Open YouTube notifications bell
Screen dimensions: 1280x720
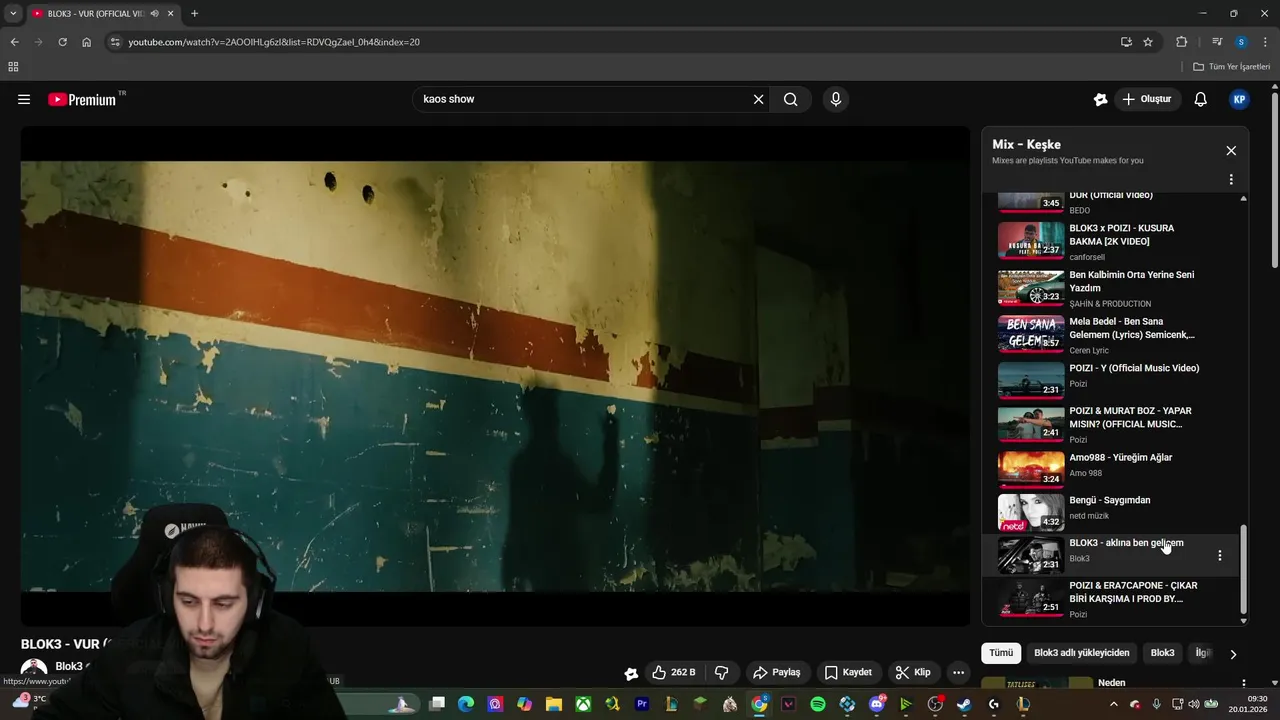point(1201,99)
